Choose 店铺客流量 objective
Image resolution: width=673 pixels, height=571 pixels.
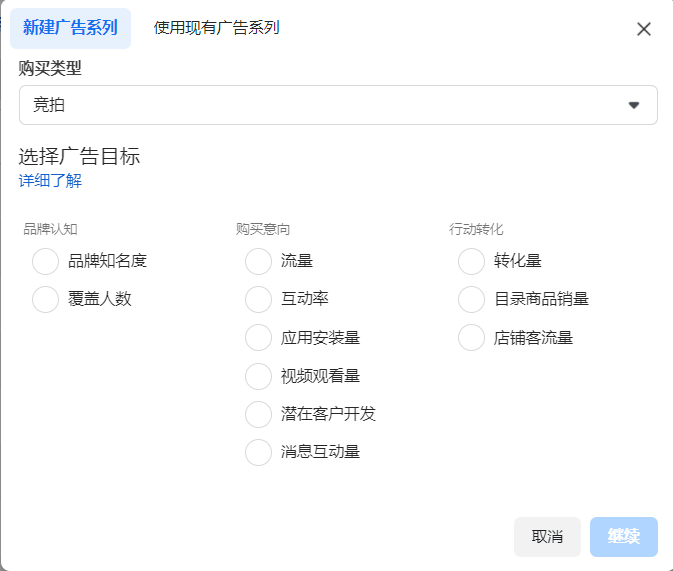[472, 337]
